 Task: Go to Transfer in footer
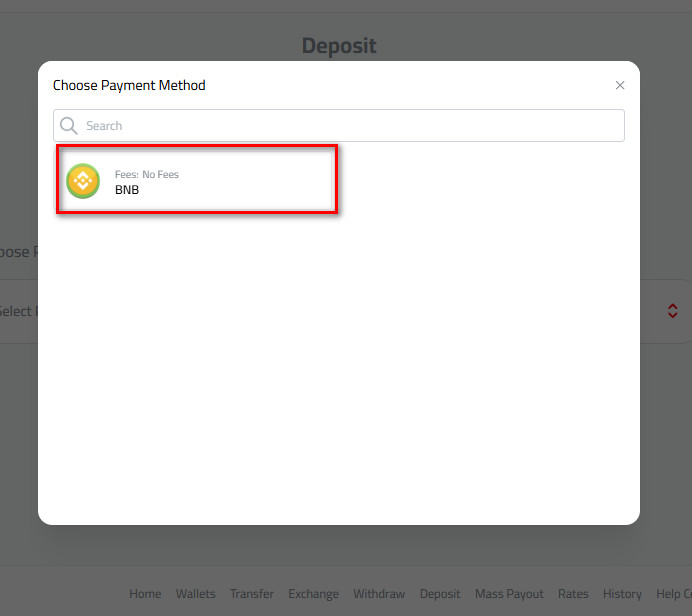click(252, 594)
